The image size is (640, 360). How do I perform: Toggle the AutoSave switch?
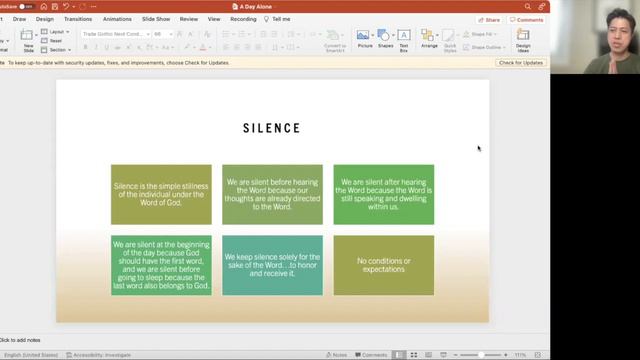coord(26,7)
